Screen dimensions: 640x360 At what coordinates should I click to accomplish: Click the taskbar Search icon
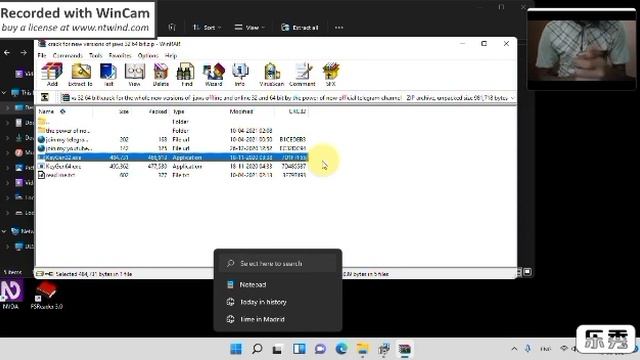point(257,349)
